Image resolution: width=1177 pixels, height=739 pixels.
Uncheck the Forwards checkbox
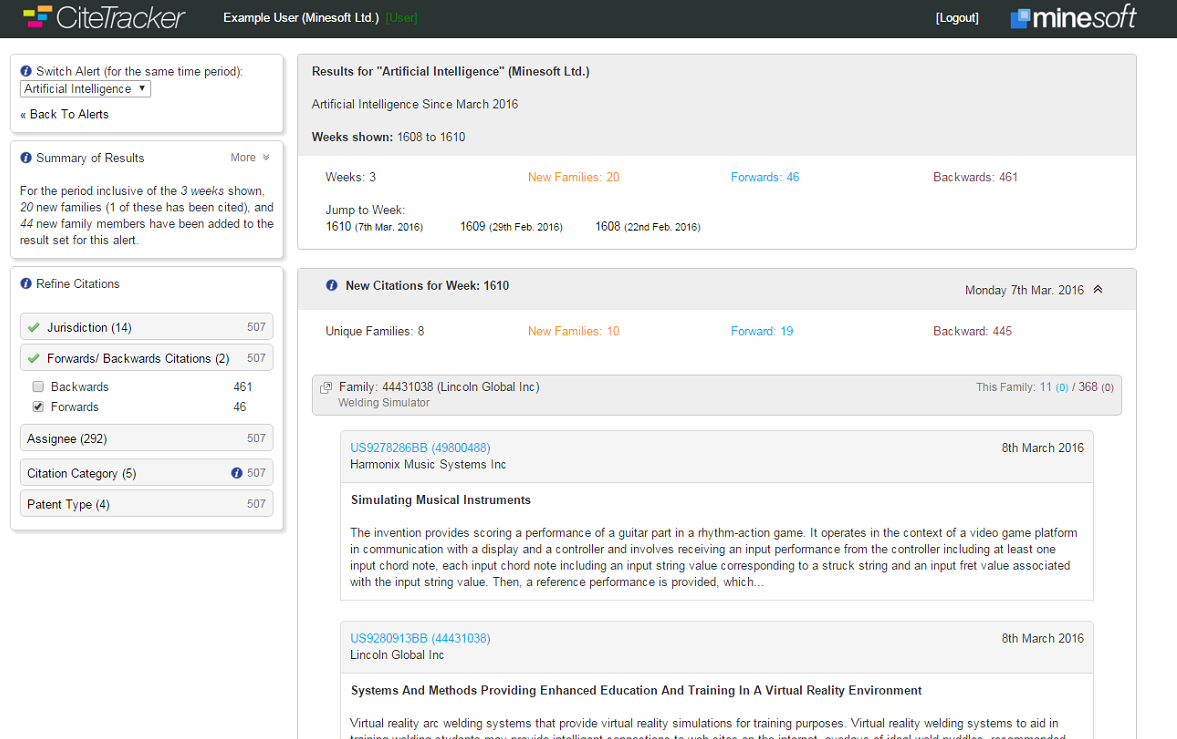(38, 406)
